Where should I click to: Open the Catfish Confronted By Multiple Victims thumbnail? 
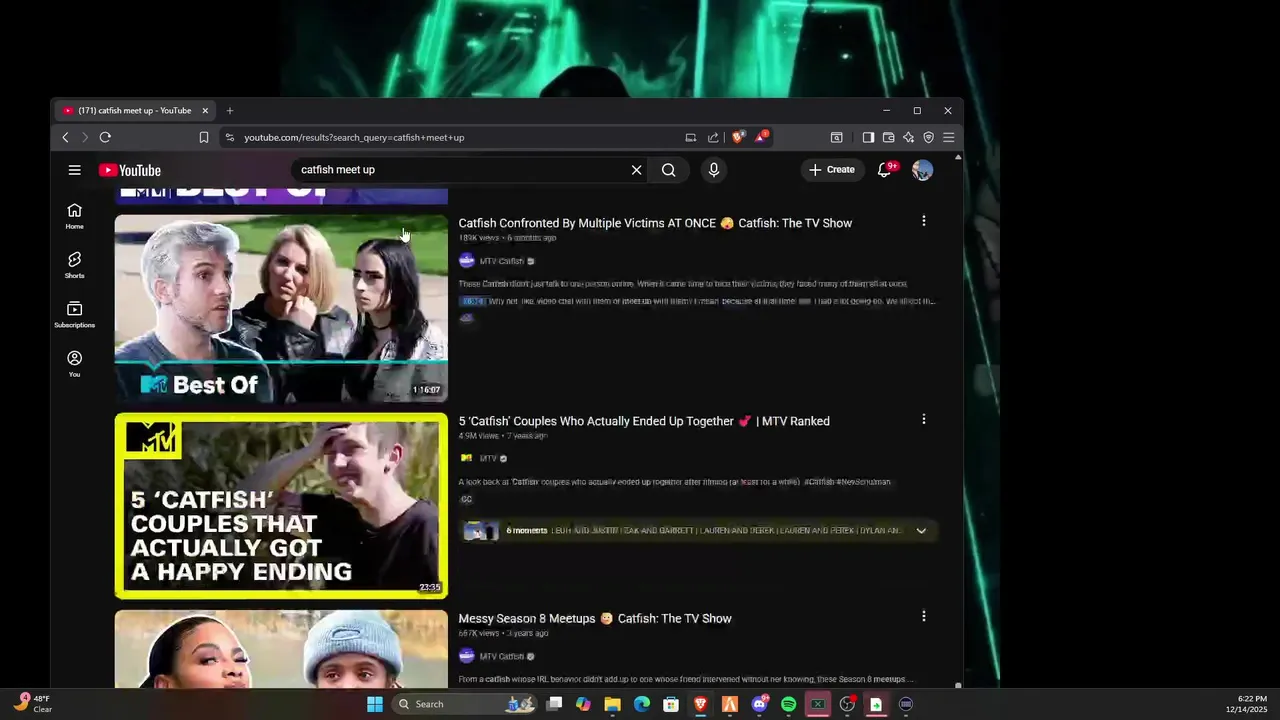tap(281, 308)
